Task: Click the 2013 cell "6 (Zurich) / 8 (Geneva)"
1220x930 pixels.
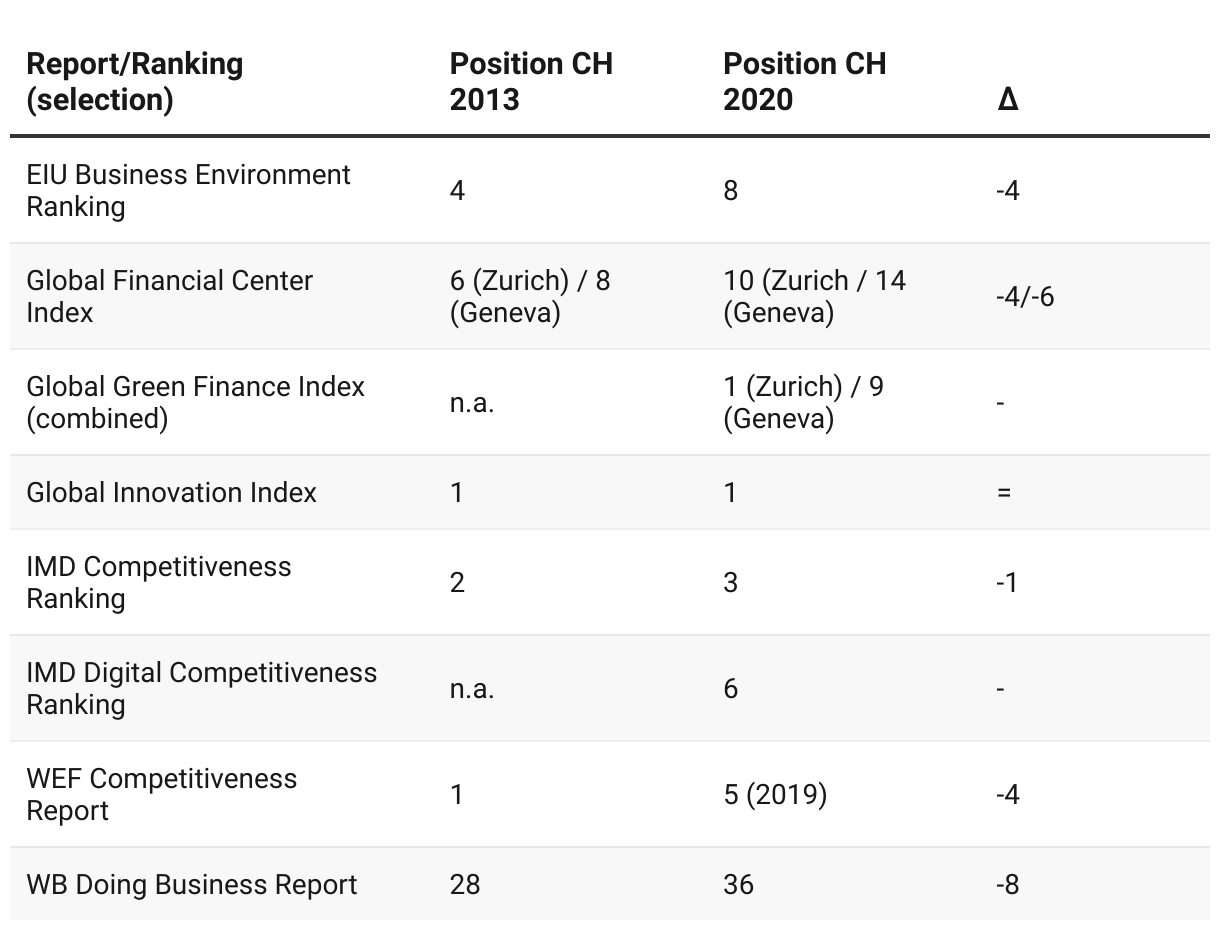Action: pyautogui.click(x=529, y=296)
